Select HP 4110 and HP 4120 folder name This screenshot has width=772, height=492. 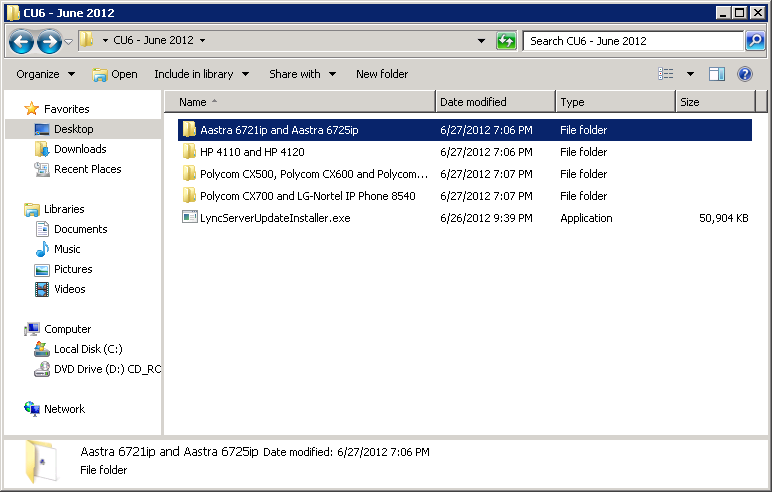point(252,152)
